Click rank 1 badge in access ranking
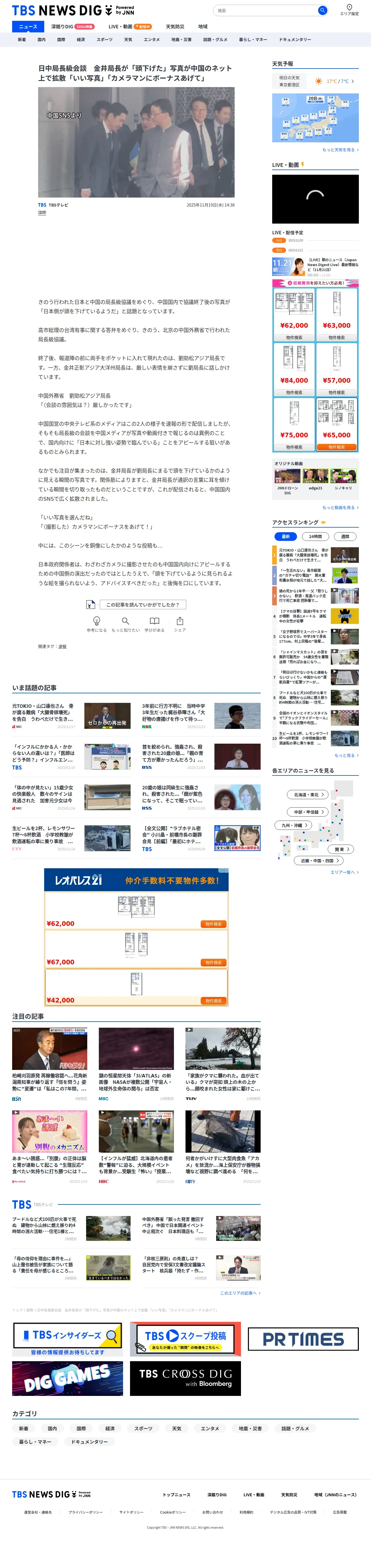371x1568 pixels. click(274, 555)
